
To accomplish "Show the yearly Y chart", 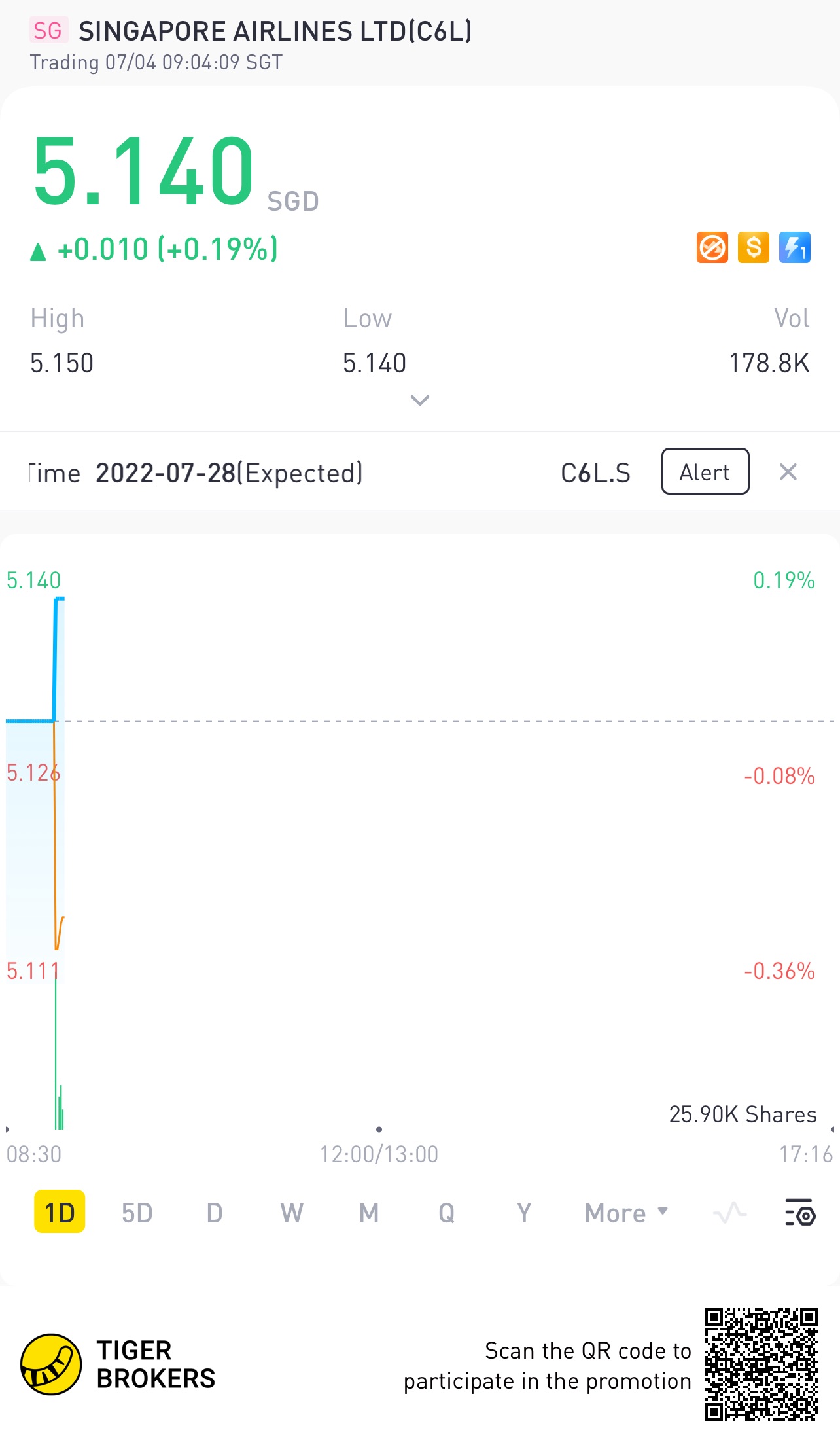I will pos(523,1213).
